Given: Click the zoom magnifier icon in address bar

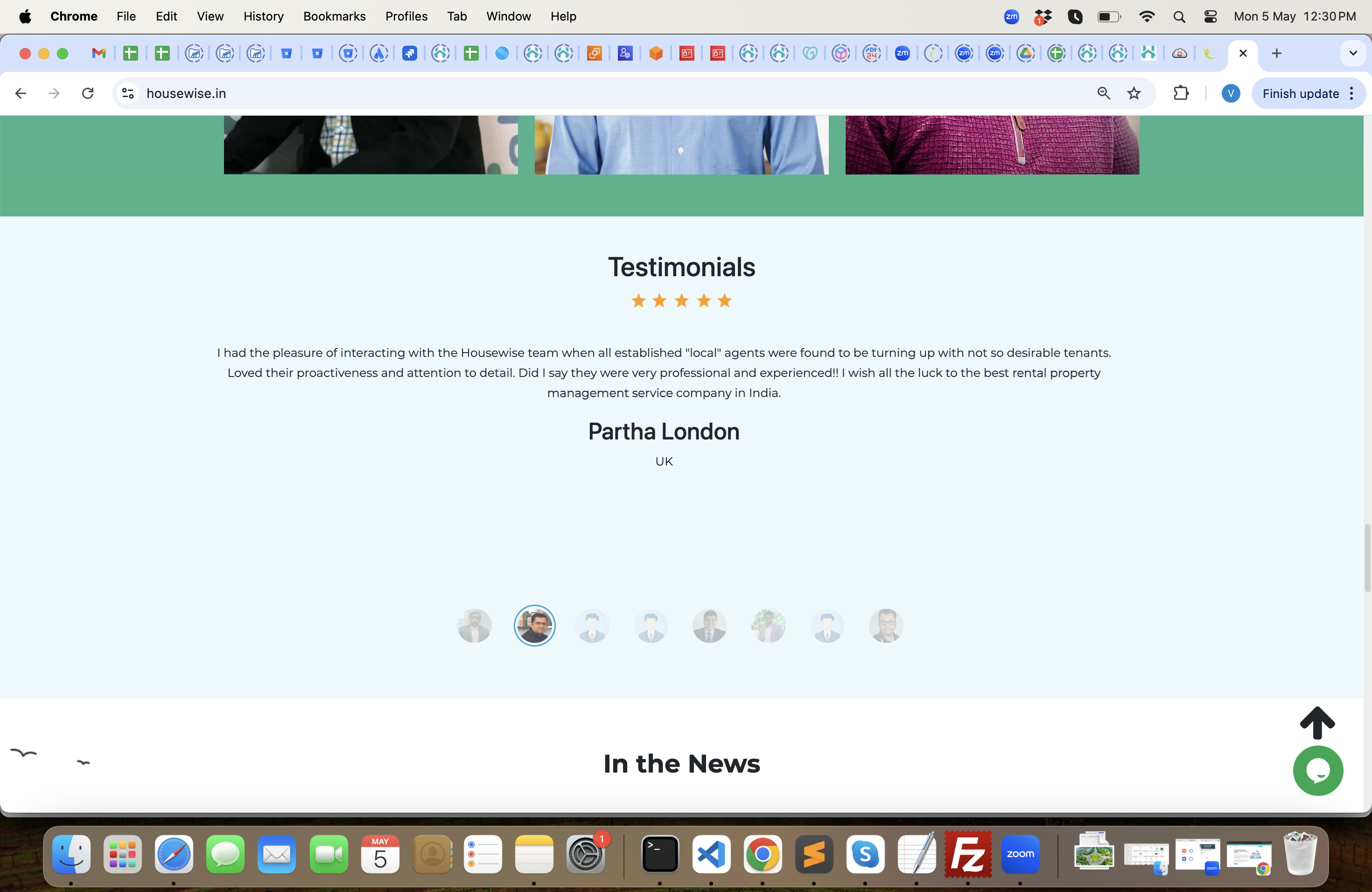Looking at the screenshot, I should tap(1103, 93).
